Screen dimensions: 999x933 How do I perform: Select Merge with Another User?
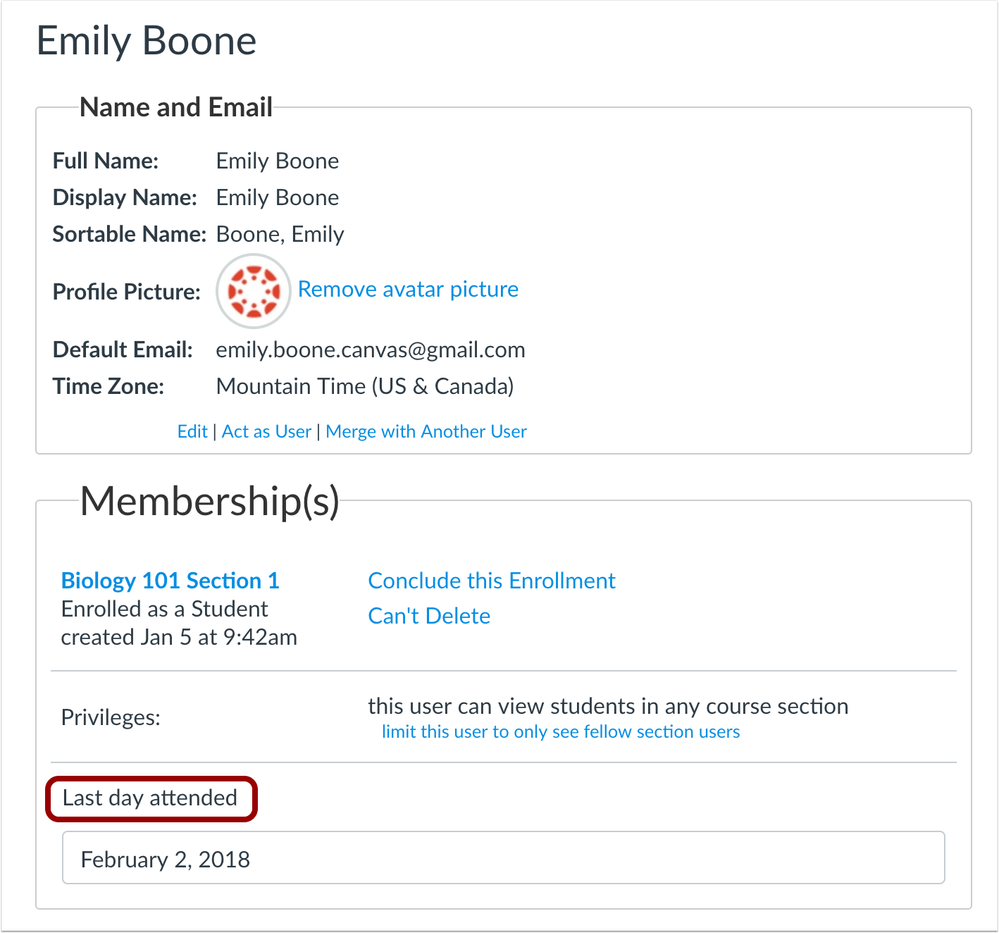pyautogui.click(x=426, y=432)
